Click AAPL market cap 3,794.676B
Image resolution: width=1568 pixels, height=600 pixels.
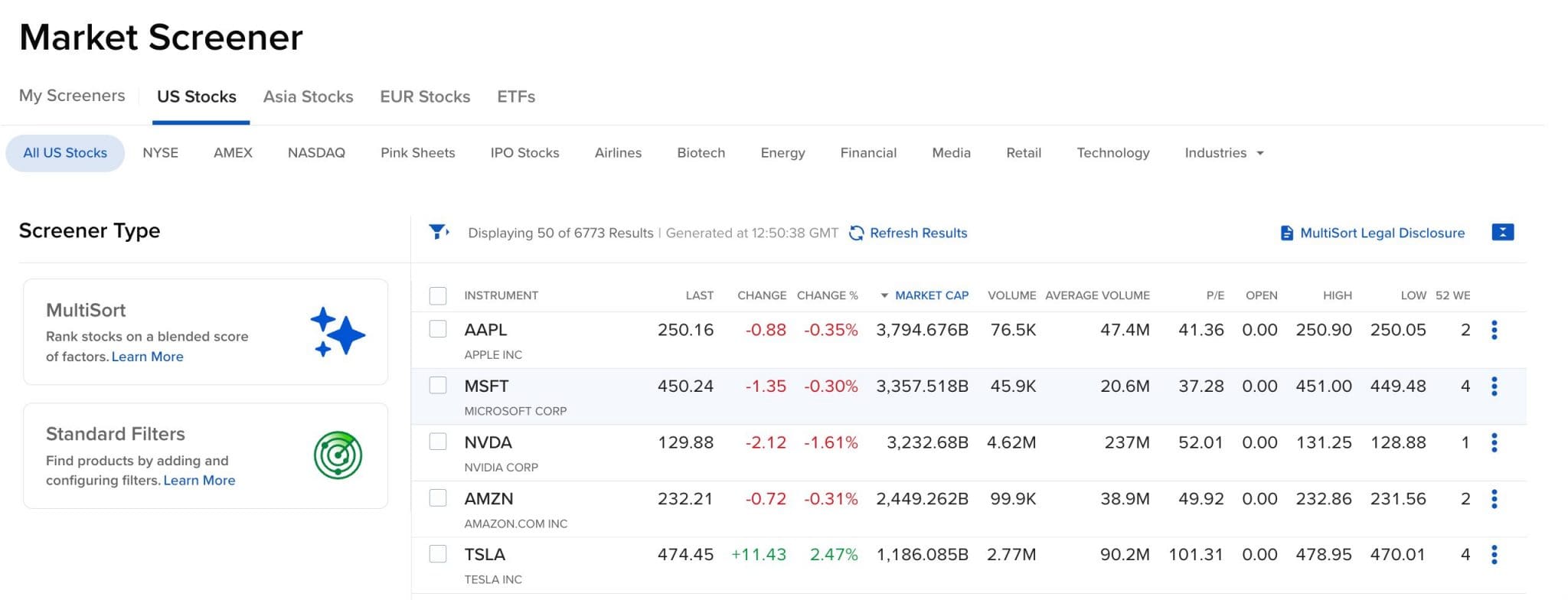922,330
